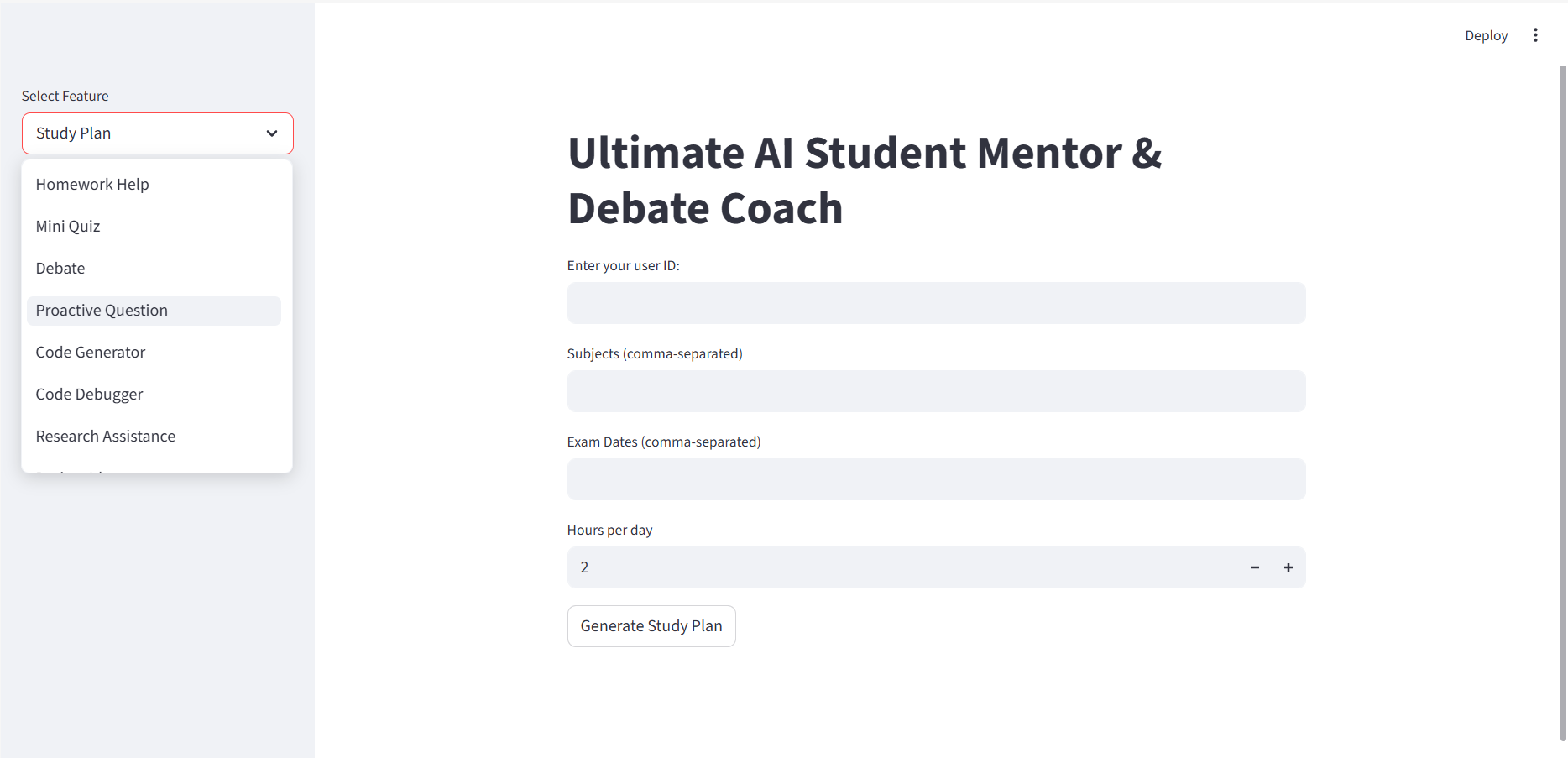Choose the Research Assistance option
The width and height of the screenshot is (1568, 758).
point(106,437)
